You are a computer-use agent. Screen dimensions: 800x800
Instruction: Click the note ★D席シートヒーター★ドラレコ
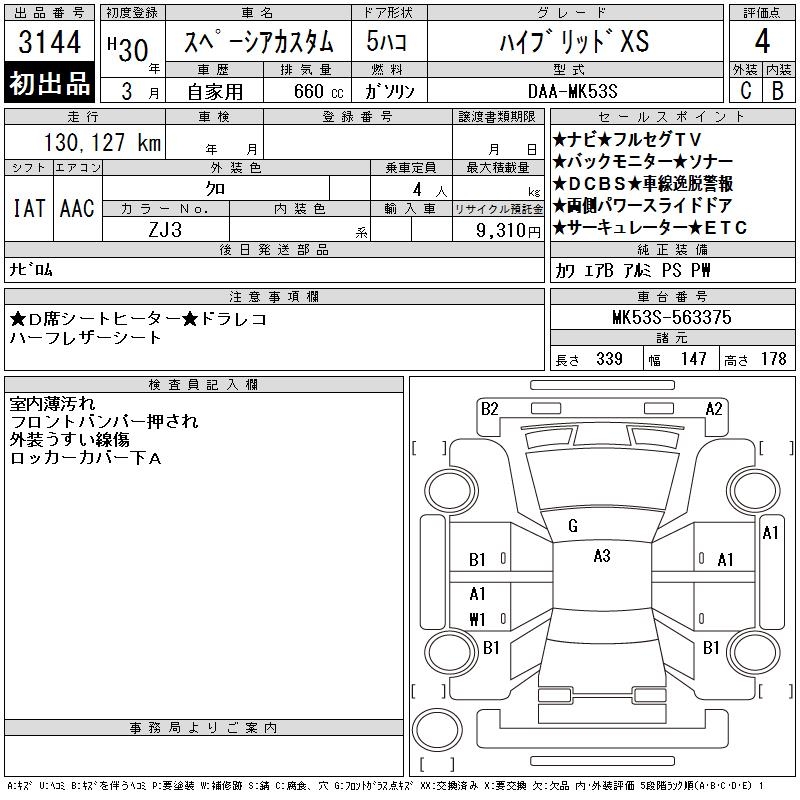[x=138, y=319]
